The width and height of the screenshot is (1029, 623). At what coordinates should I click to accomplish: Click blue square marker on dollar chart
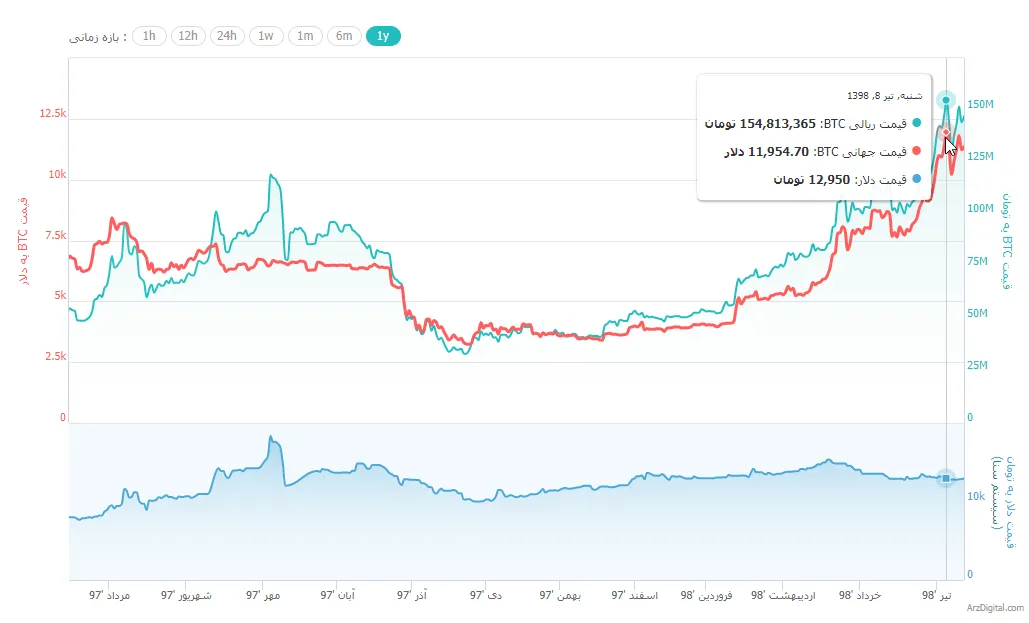(x=946, y=479)
